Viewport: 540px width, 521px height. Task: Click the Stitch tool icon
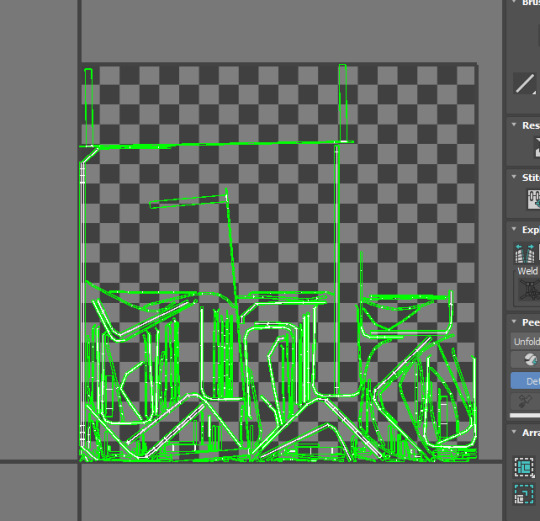tap(533, 199)
